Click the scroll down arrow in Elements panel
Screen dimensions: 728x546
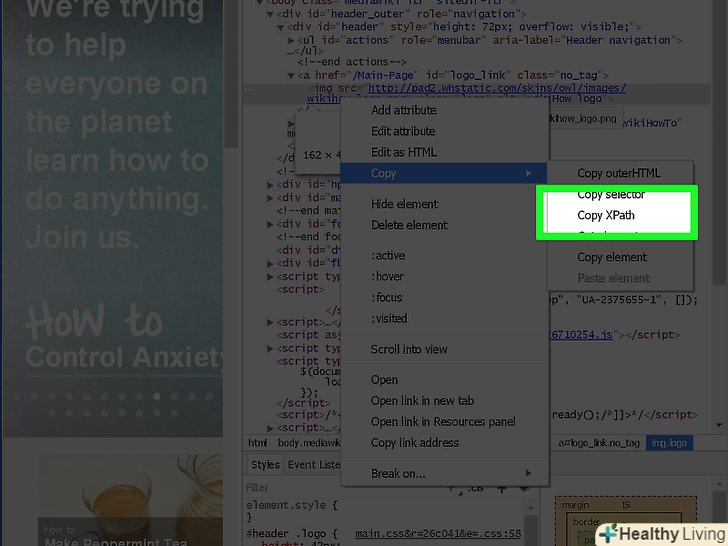click(x=719, y=425)
